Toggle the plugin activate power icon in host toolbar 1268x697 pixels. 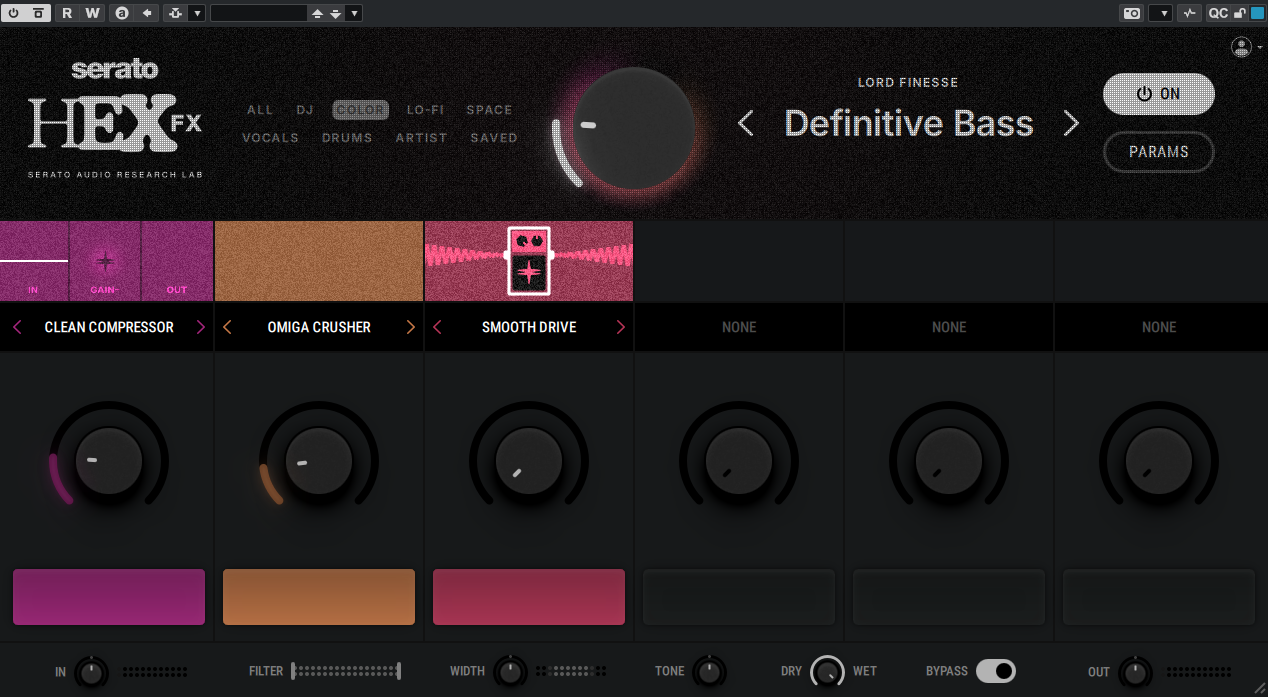point(15,13)
